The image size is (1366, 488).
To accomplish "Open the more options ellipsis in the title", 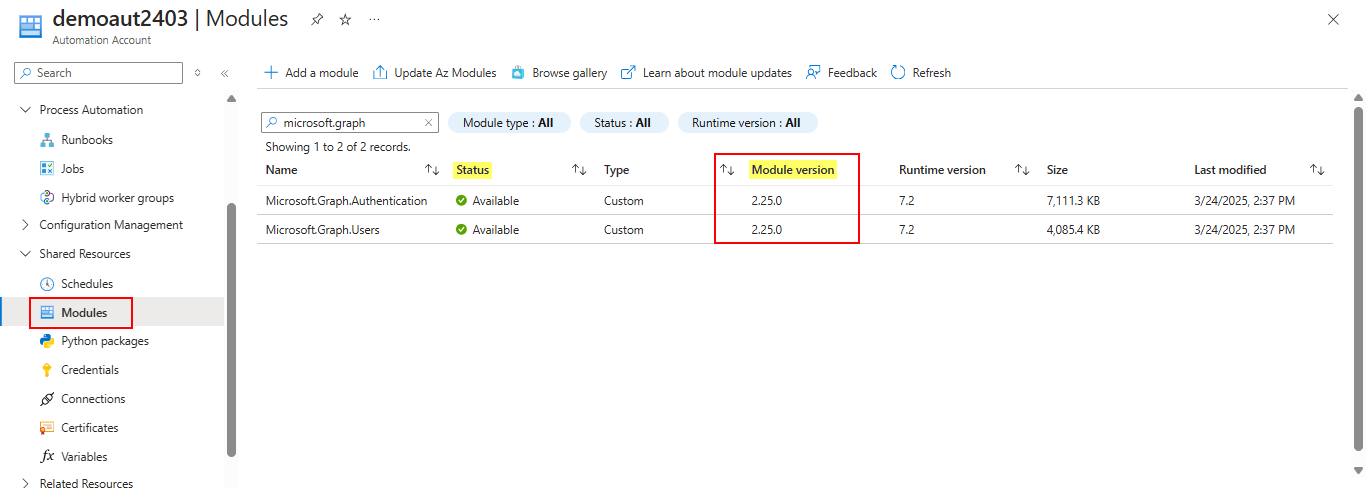I will [x=374, y=19].
